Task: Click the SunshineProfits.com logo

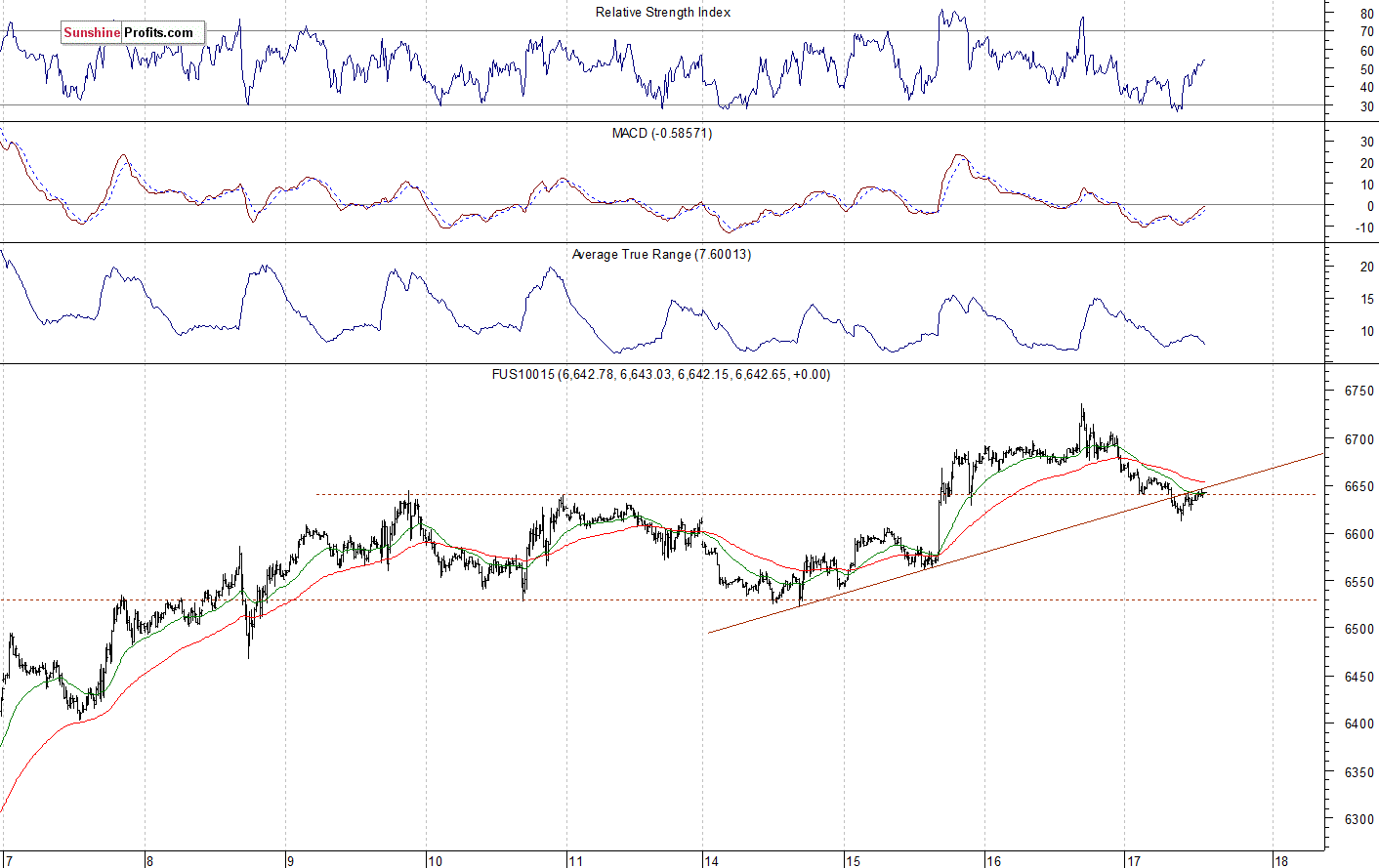Action: (133, 32)
